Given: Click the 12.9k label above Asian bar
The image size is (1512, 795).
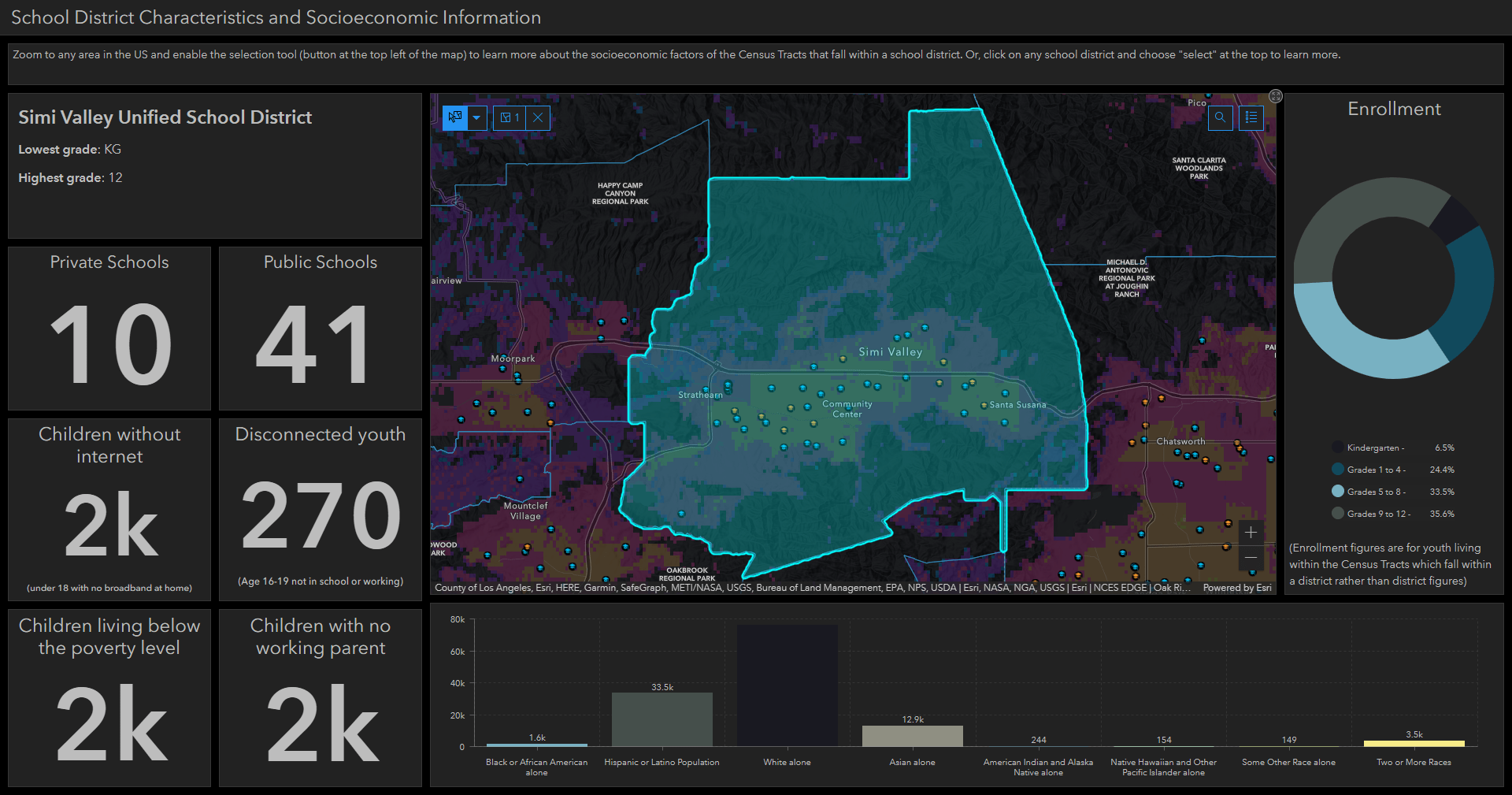Looking at the screenshot, I should pyautogui.click(x=913, y=719).
